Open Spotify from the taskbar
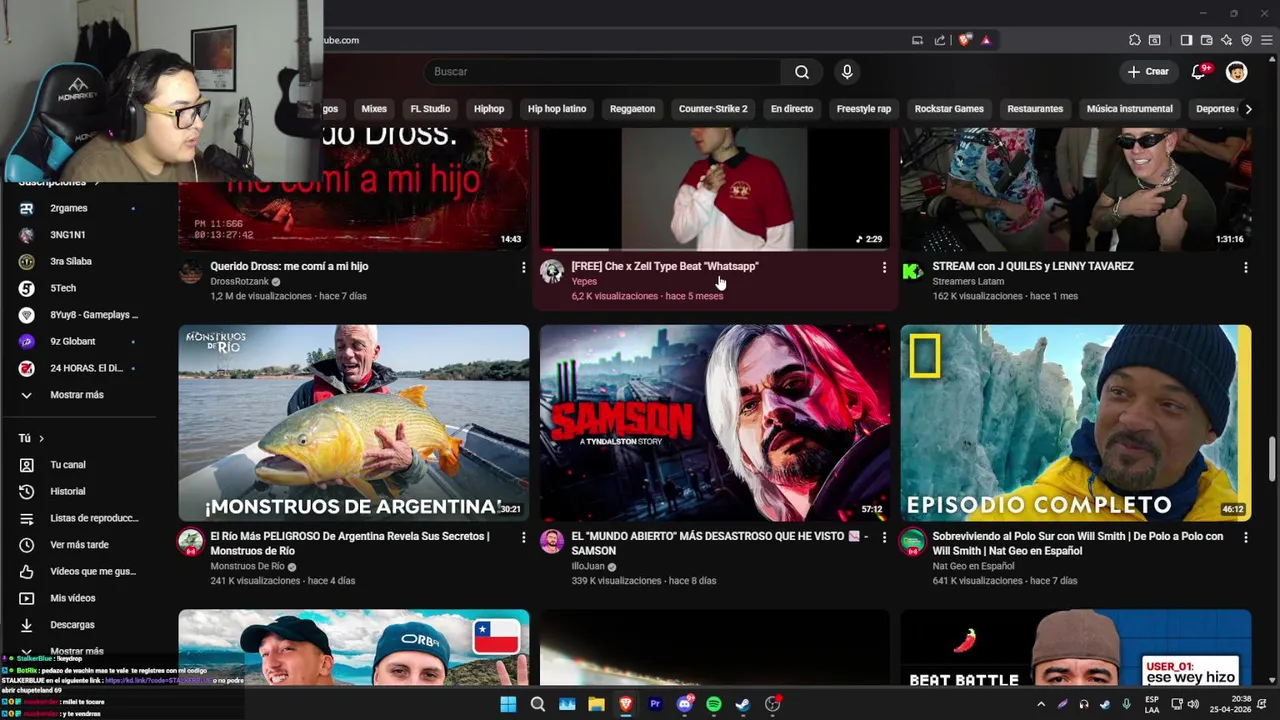The height and width of the screenshot is (720, 1280). point(713,704)
